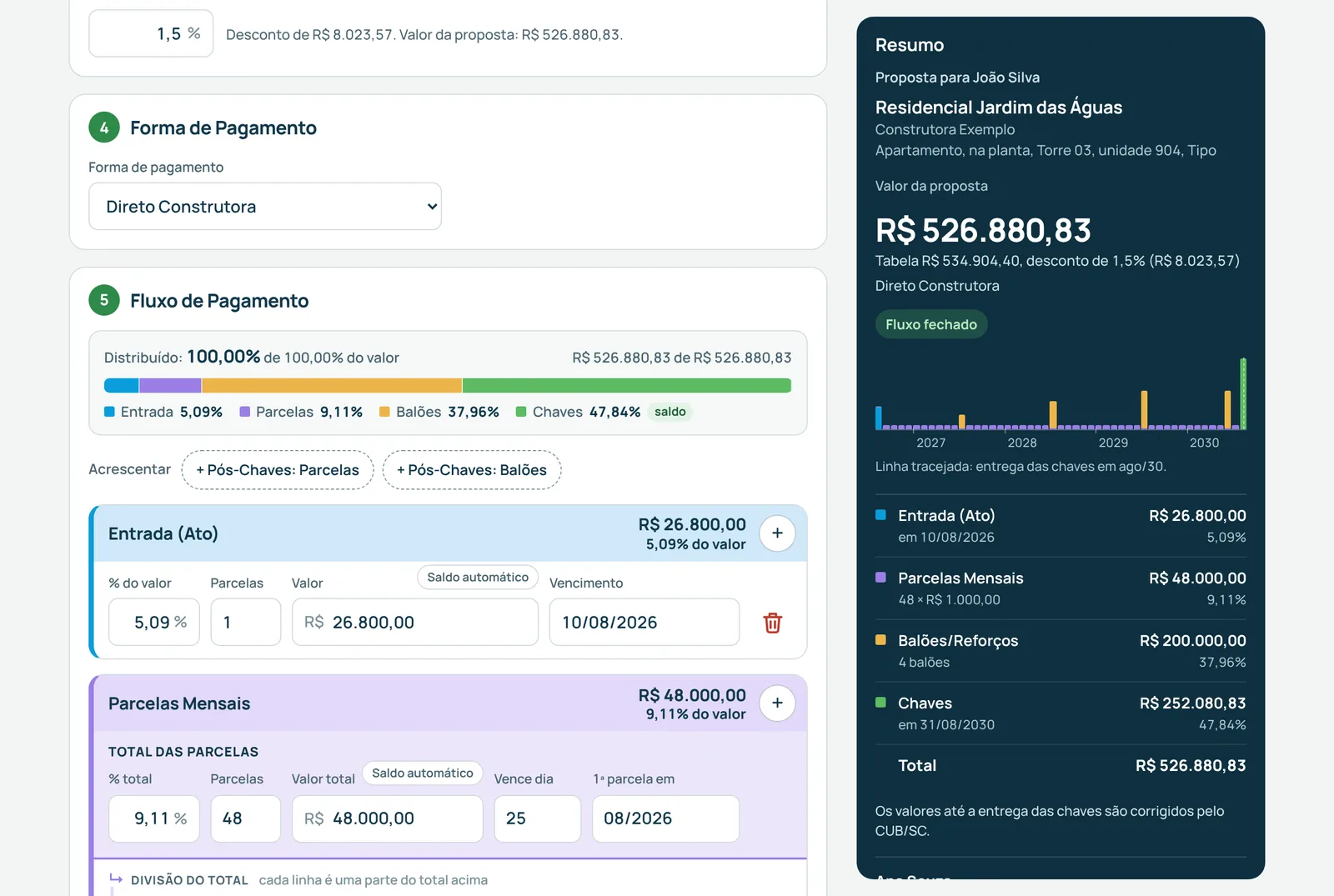Edit Parcelas Mensais percentage field 9,11
This screenshot has width=1334, height=896.
tap(154, 818)
